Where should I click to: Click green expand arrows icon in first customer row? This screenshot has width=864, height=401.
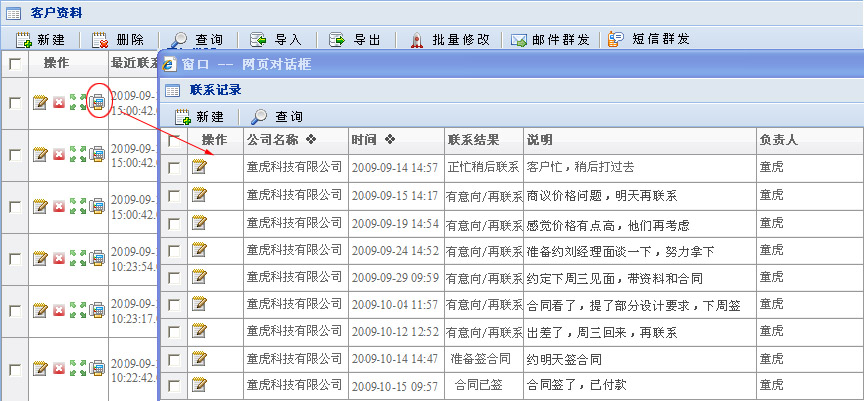pos(78,102)
